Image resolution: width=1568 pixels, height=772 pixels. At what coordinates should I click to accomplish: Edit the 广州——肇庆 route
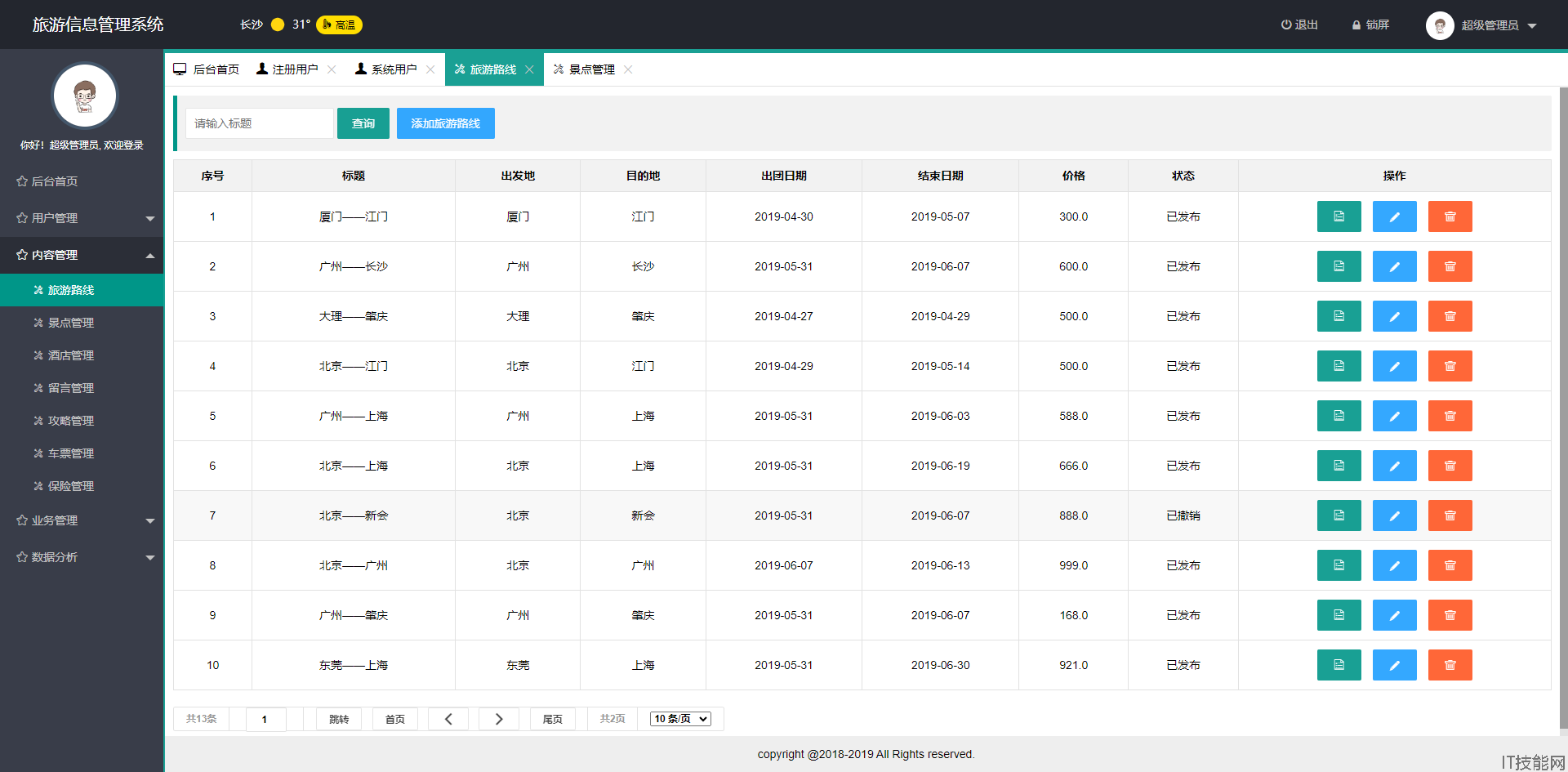1394,615
